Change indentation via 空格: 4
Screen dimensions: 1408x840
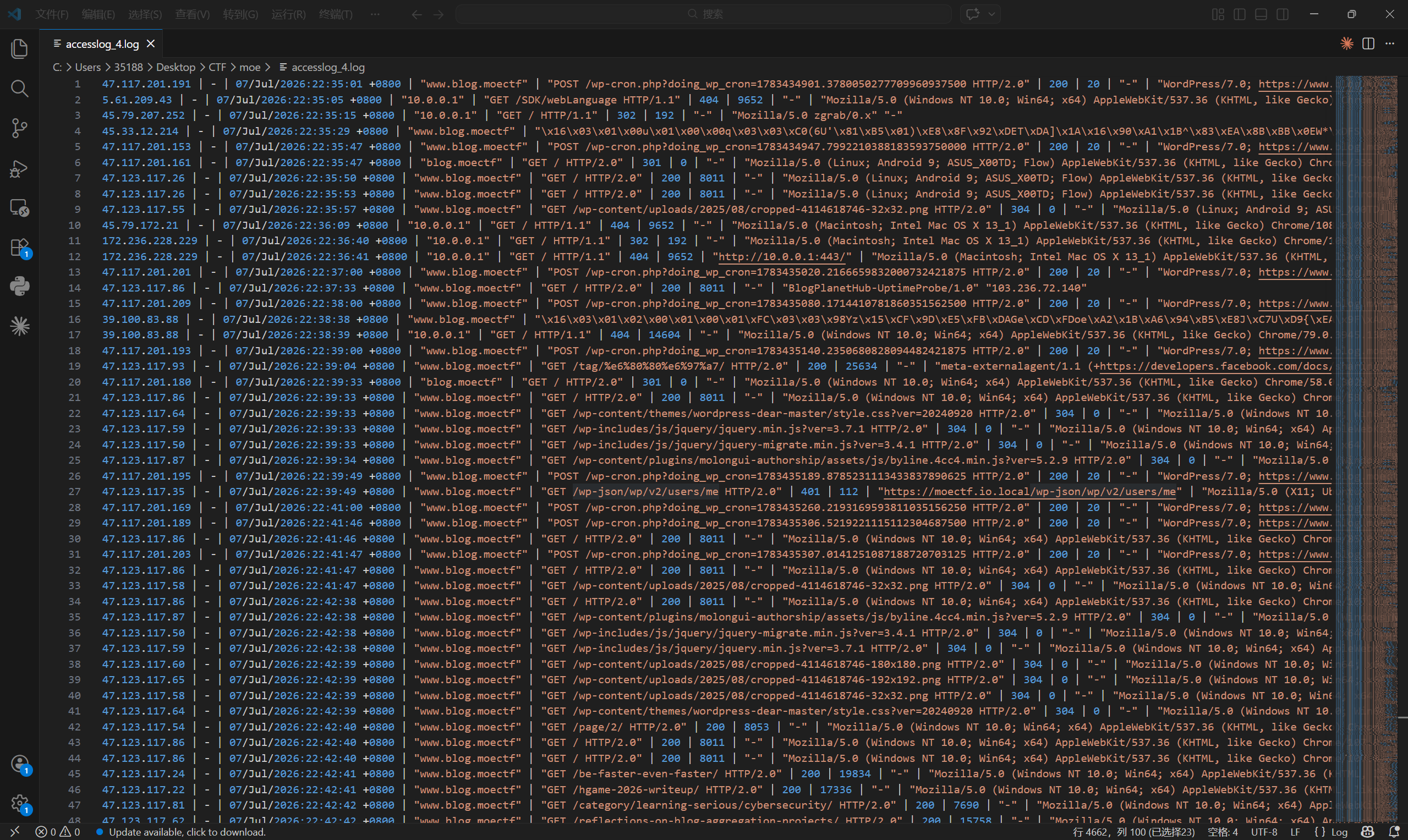pyautogui.click(x=1223, y=832)
